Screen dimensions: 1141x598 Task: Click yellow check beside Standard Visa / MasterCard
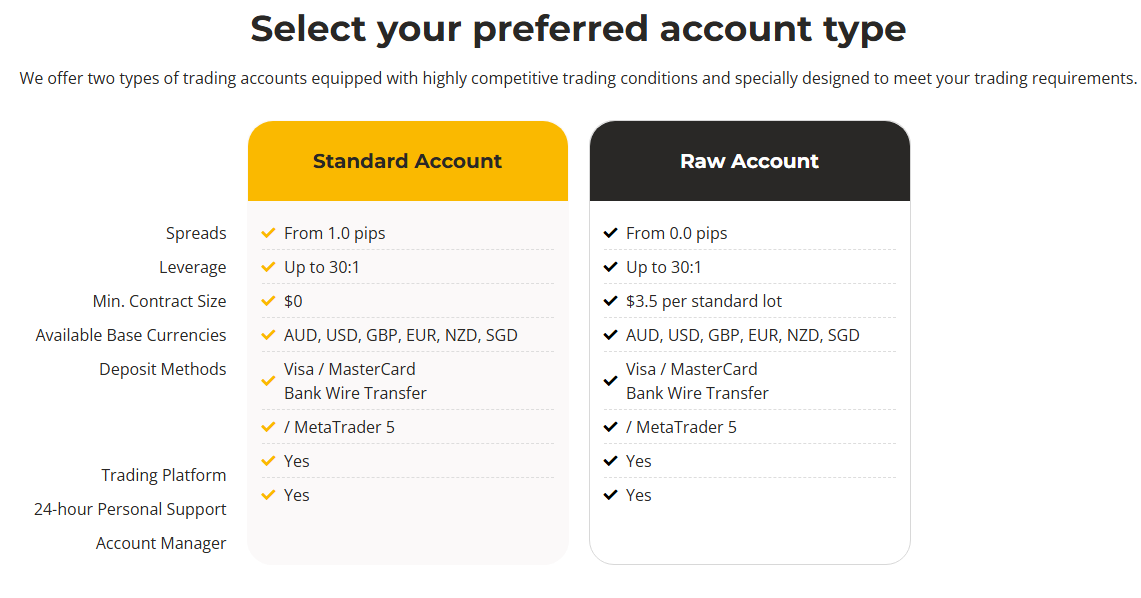point(269,380)
